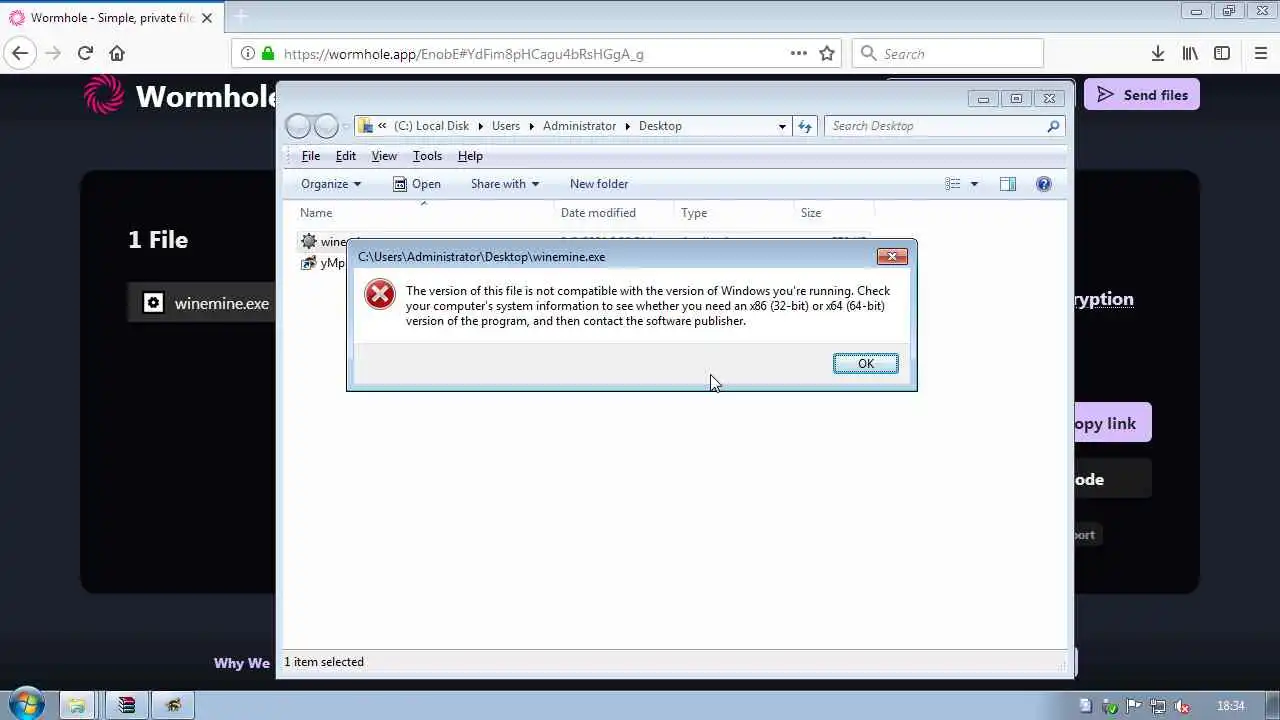
Task: Click the Users breadcrumb segment
Action: [506, 126]
